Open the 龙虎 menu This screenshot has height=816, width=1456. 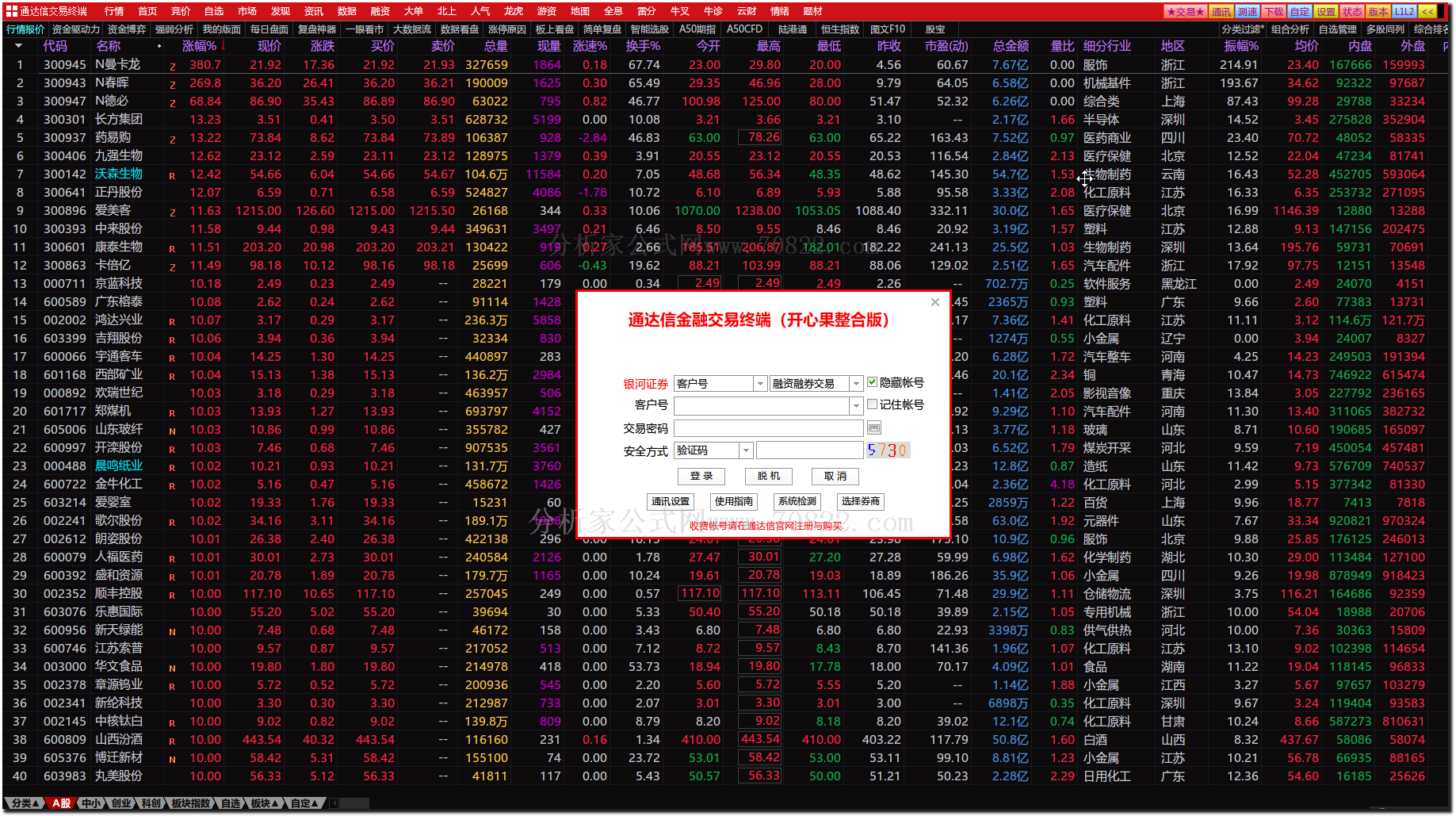click(x=514, y=11)
